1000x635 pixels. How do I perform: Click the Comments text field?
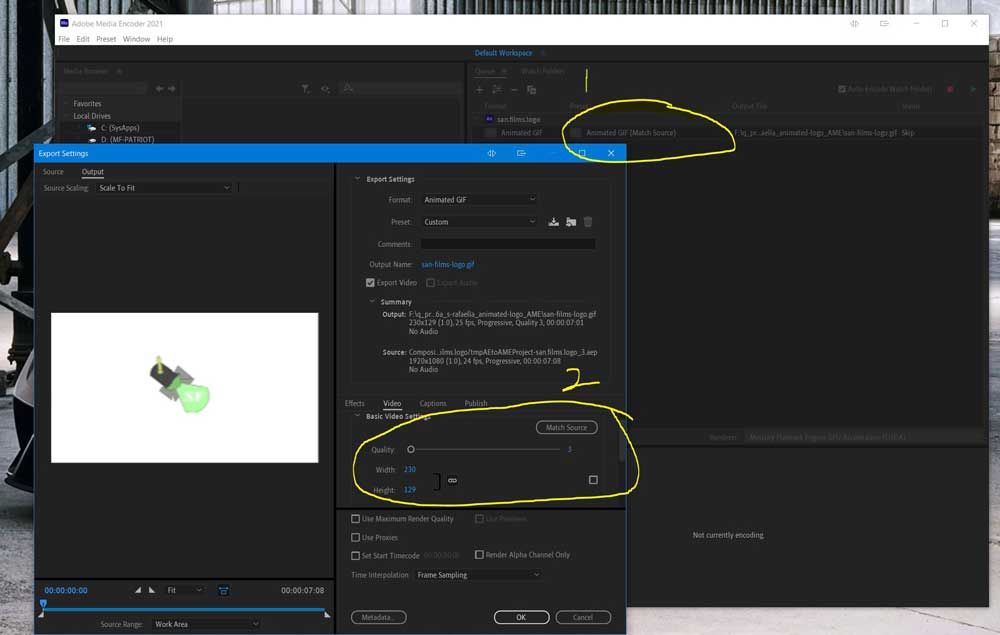point(507,244)
